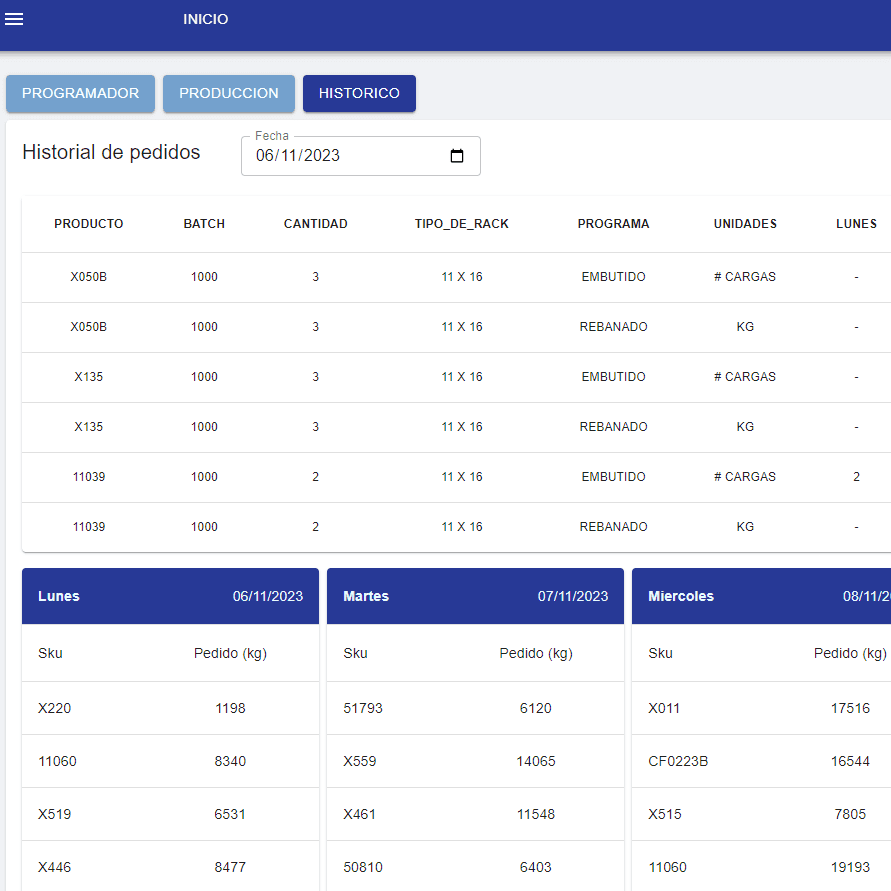This screenshot has height=891, width=891.
Task: Click the TIPO_DE_RACK column header
Action: point(461,224)
